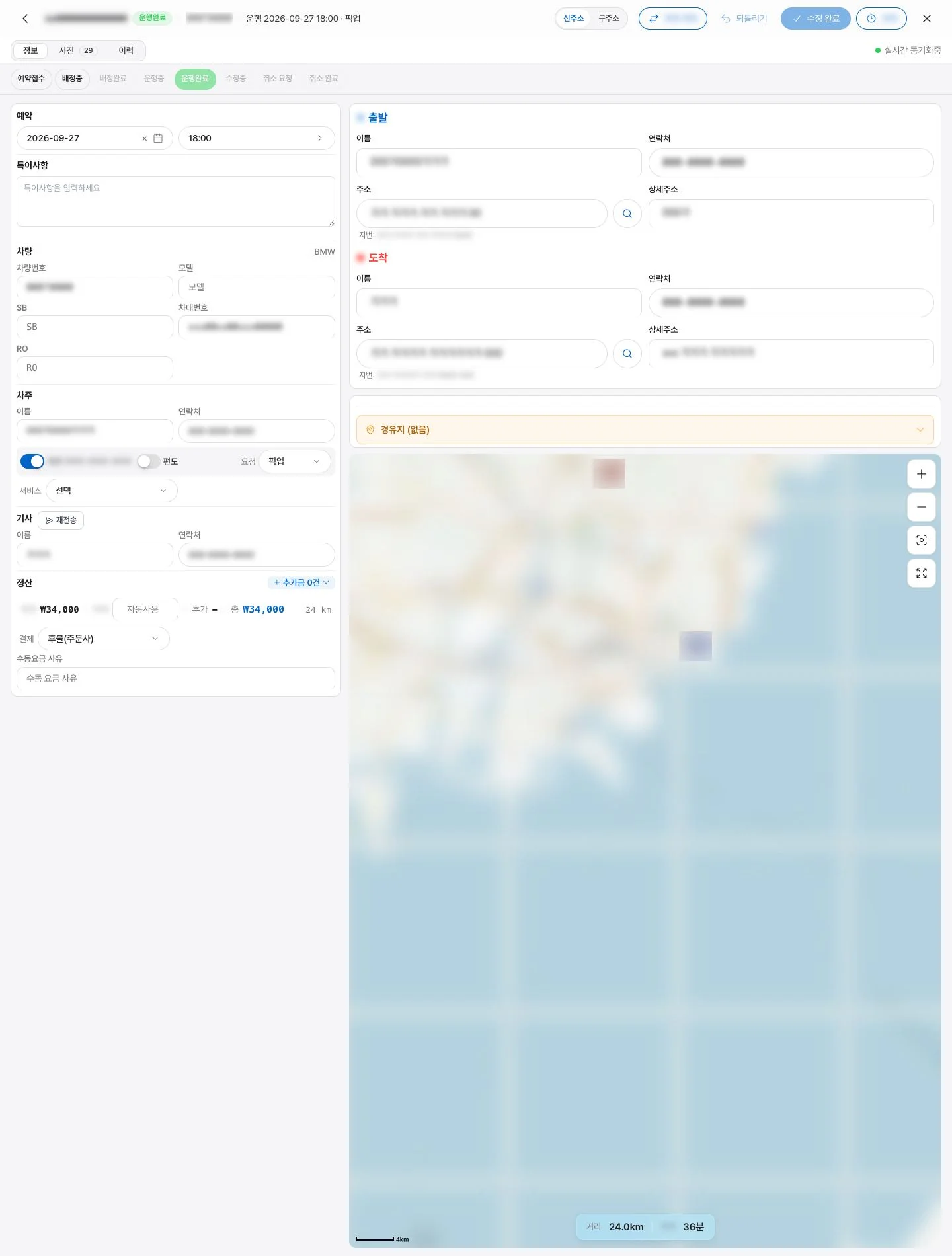952x1256 pixels.
Task: Click the 되돌리기 undo button
Action: click(744, 19)
